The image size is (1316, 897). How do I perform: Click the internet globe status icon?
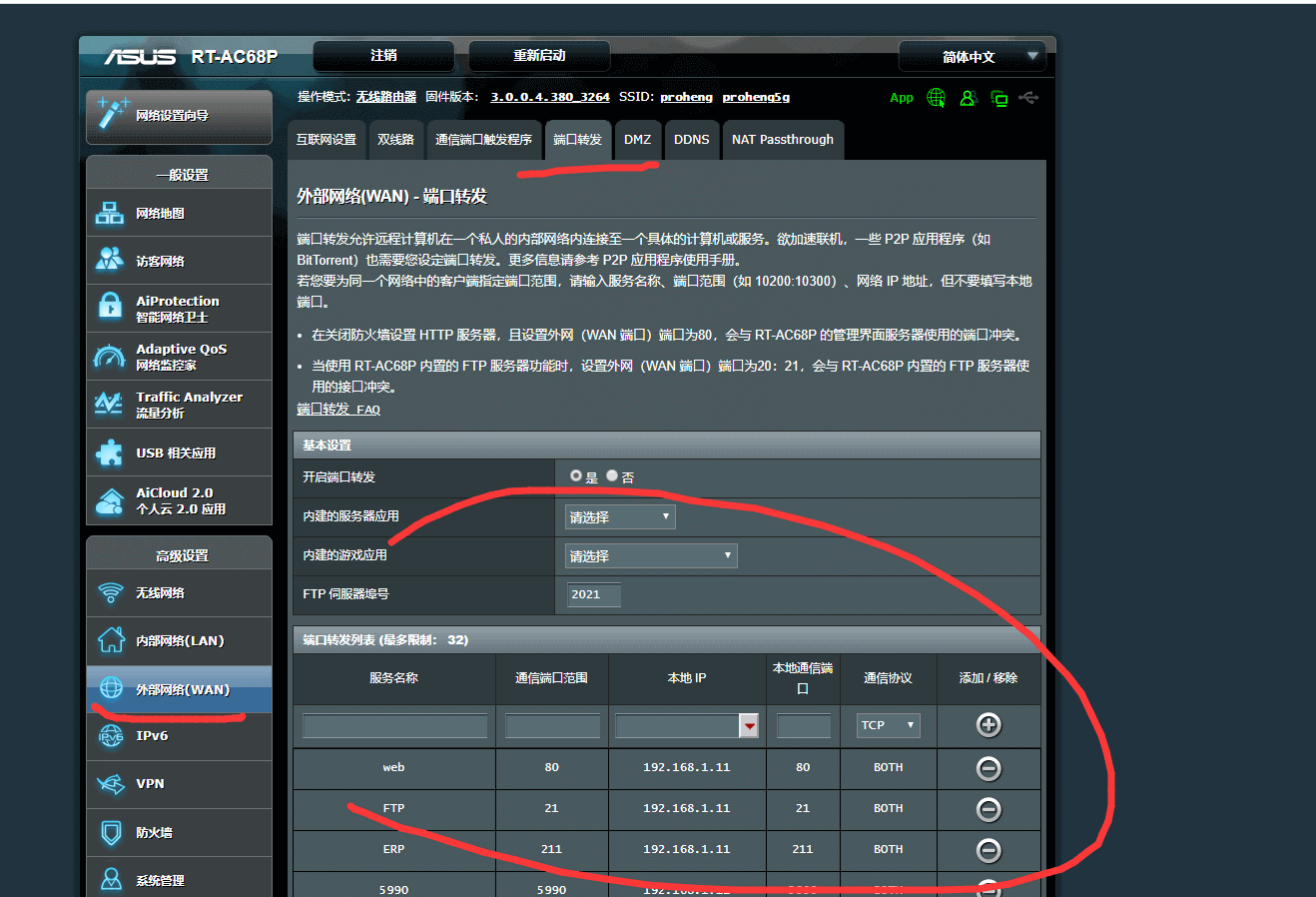tap(936, 98)
